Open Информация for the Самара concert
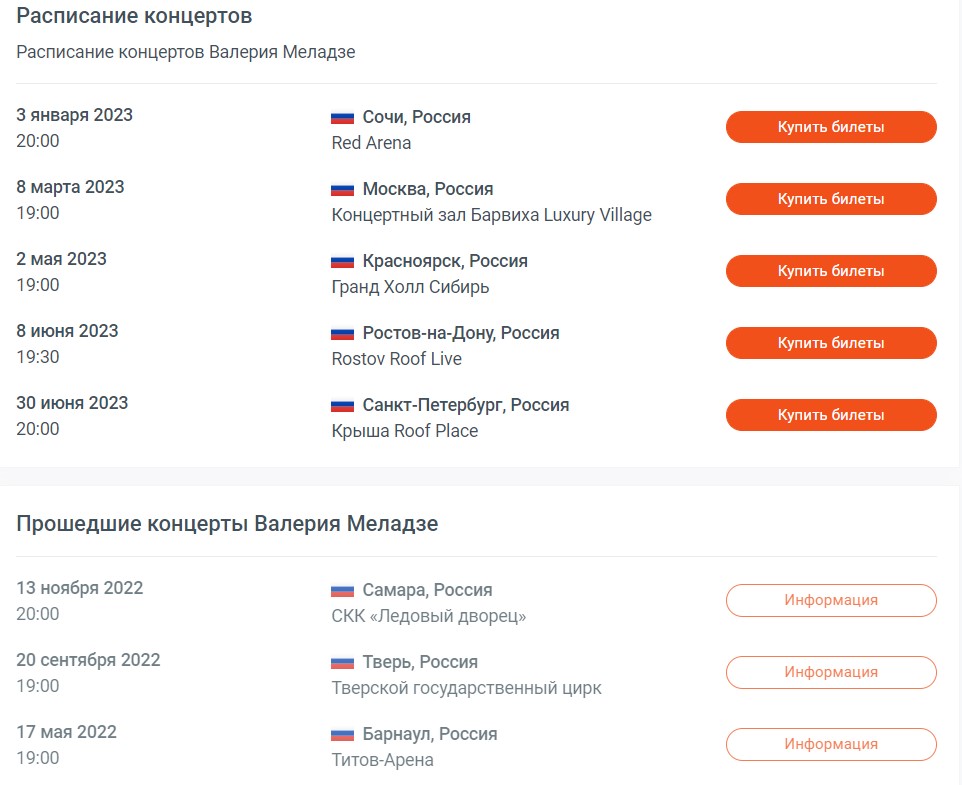Viewport: 962px width, 785px height. coord(830,600)
